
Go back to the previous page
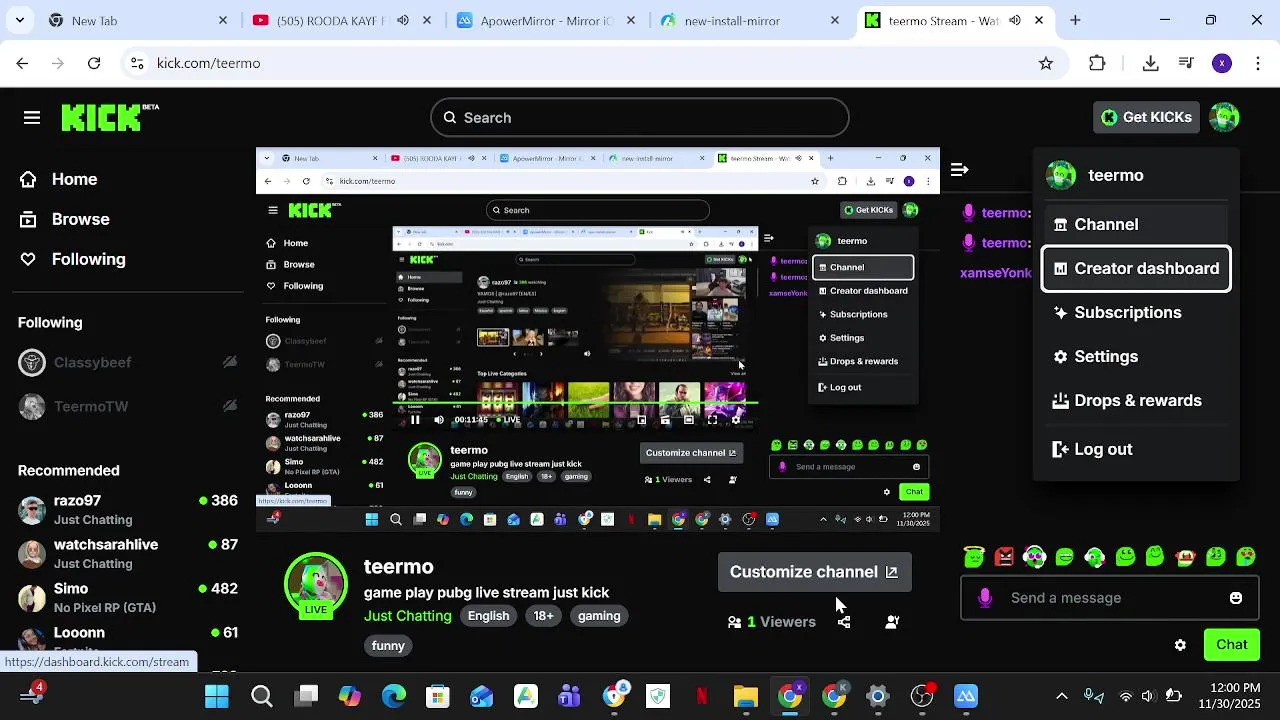(22, 63)
